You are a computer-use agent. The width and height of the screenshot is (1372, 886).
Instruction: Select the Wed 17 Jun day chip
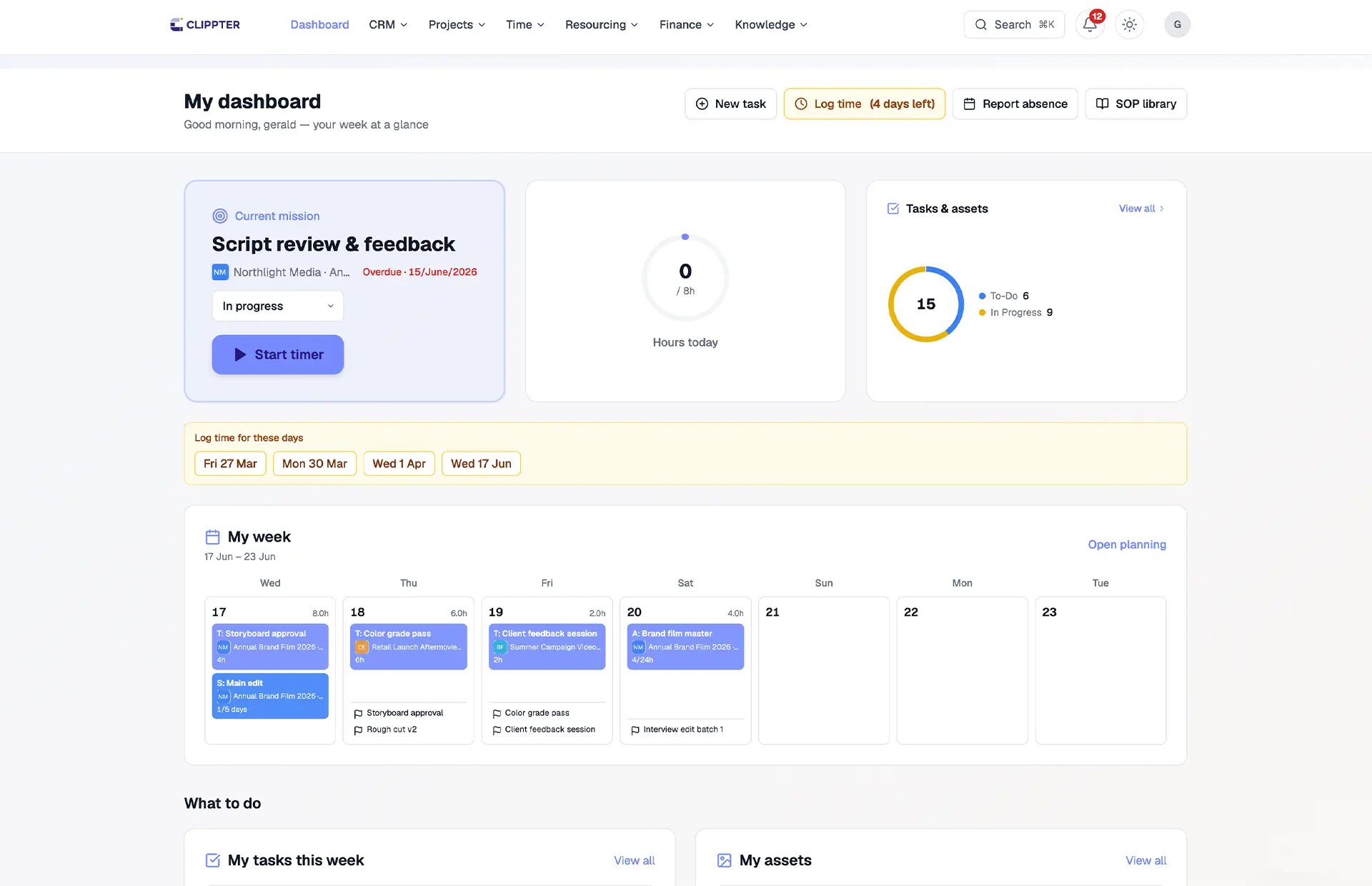point(481,464)
